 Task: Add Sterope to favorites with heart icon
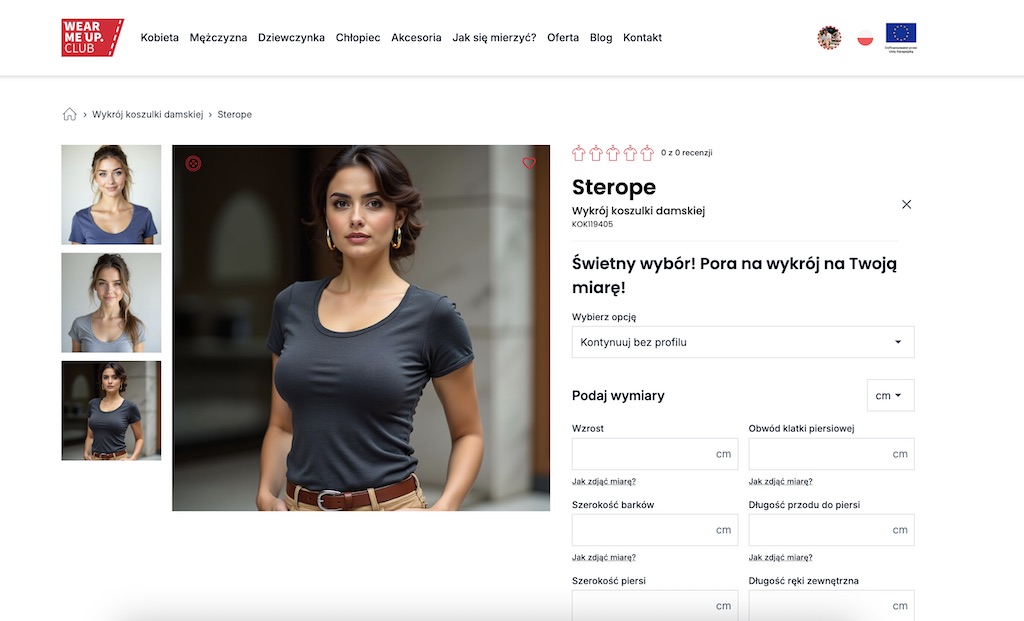click(529, 163)
